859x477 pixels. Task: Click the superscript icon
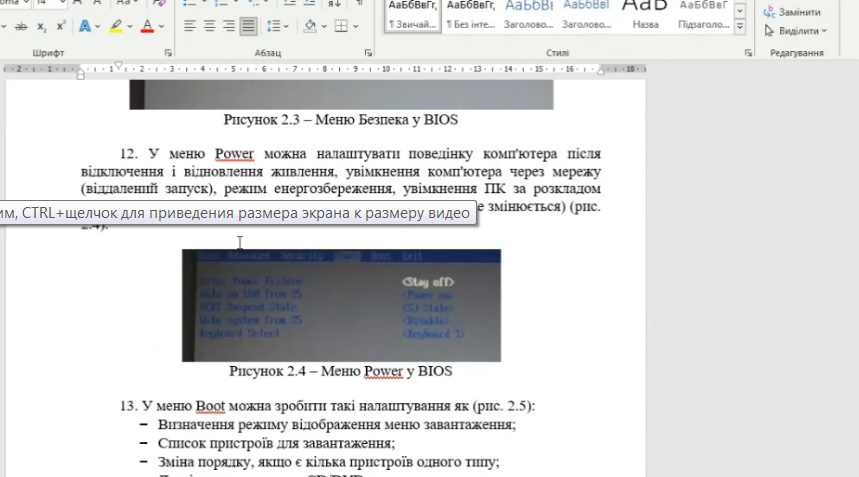click(61, 26)
